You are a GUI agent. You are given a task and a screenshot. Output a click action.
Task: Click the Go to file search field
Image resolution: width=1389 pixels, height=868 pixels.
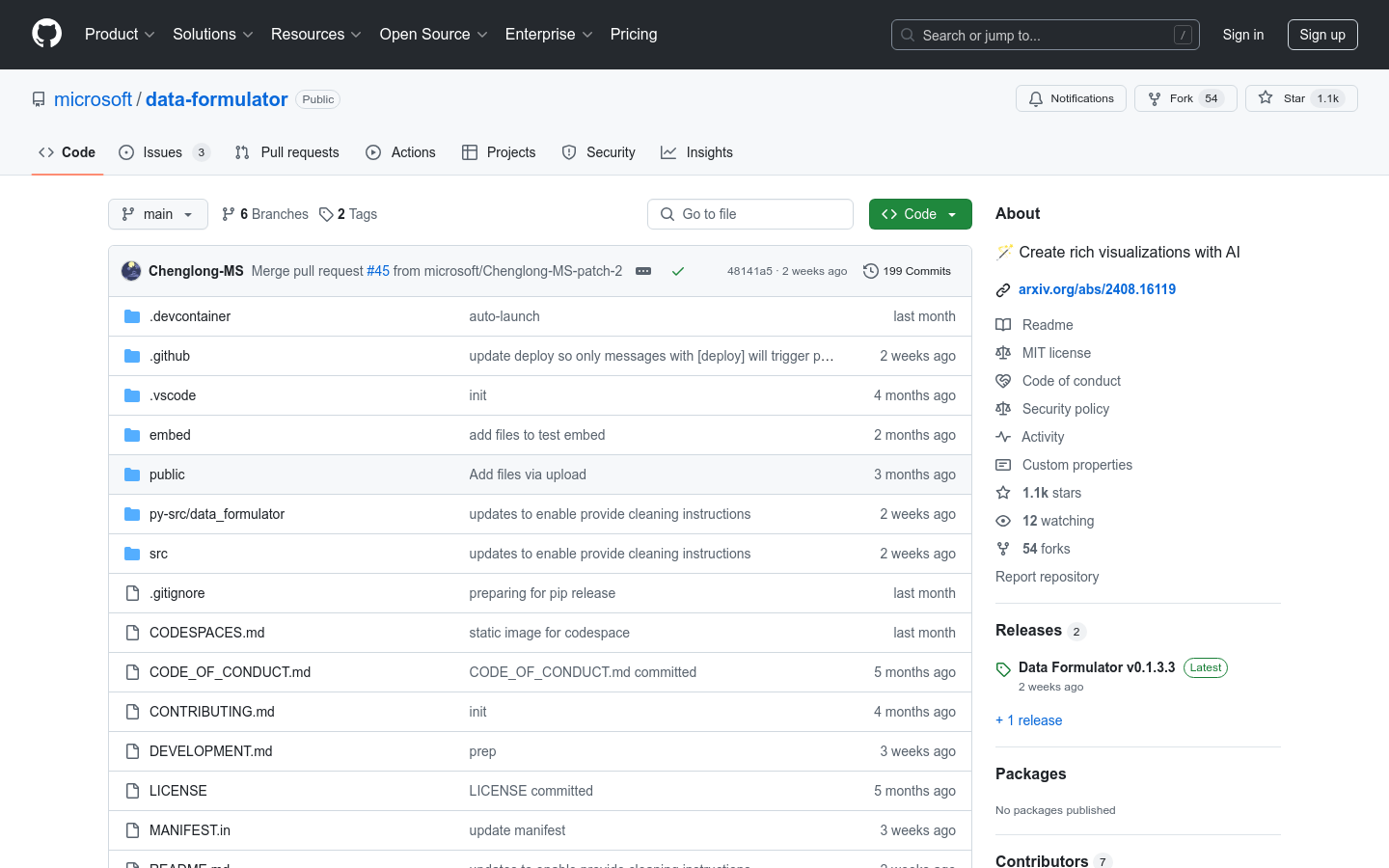750,214
